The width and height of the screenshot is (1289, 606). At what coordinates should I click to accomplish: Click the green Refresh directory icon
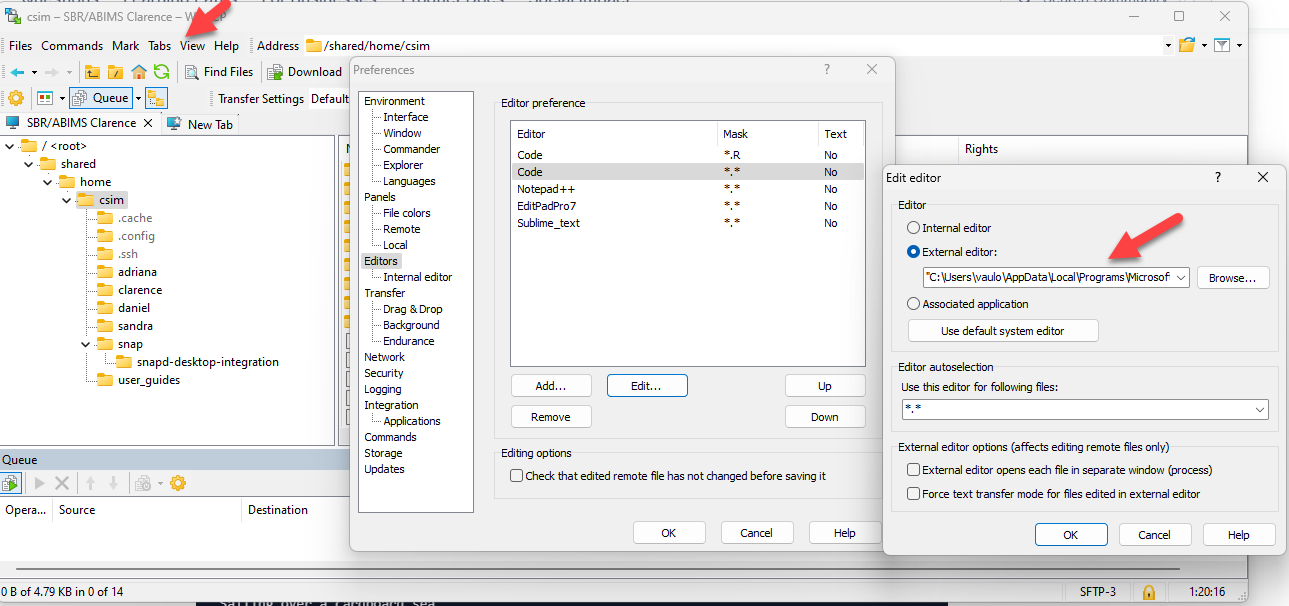point(161,72)
